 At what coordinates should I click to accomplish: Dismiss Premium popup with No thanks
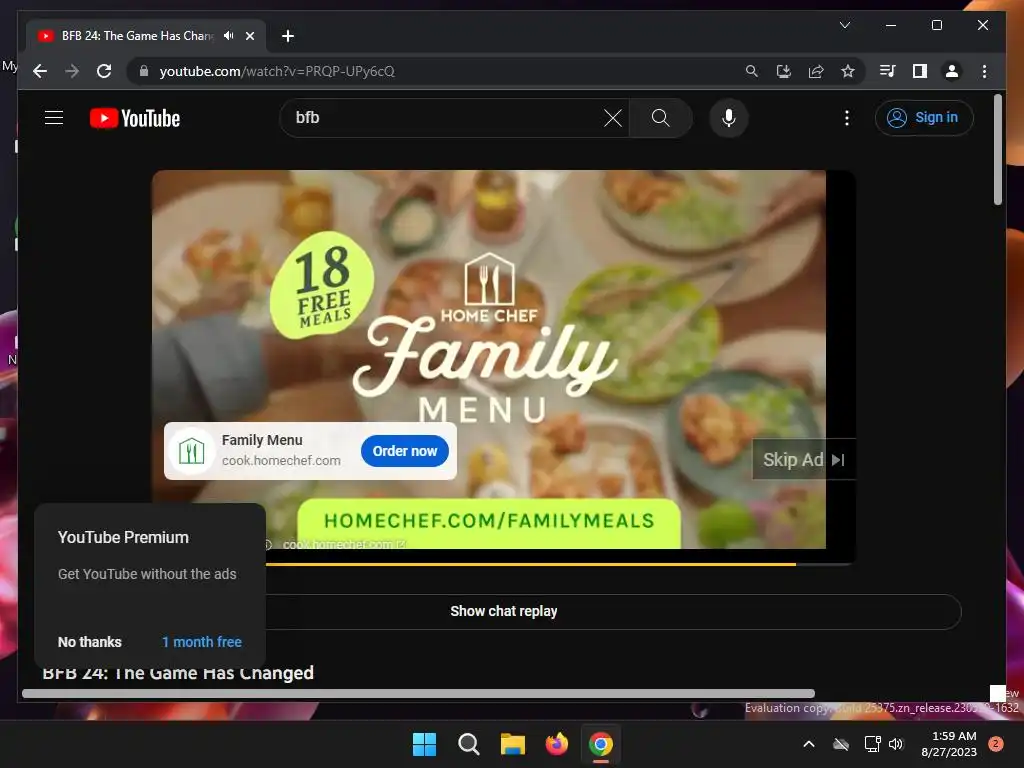pyautogui.click(x=89, y=642)
